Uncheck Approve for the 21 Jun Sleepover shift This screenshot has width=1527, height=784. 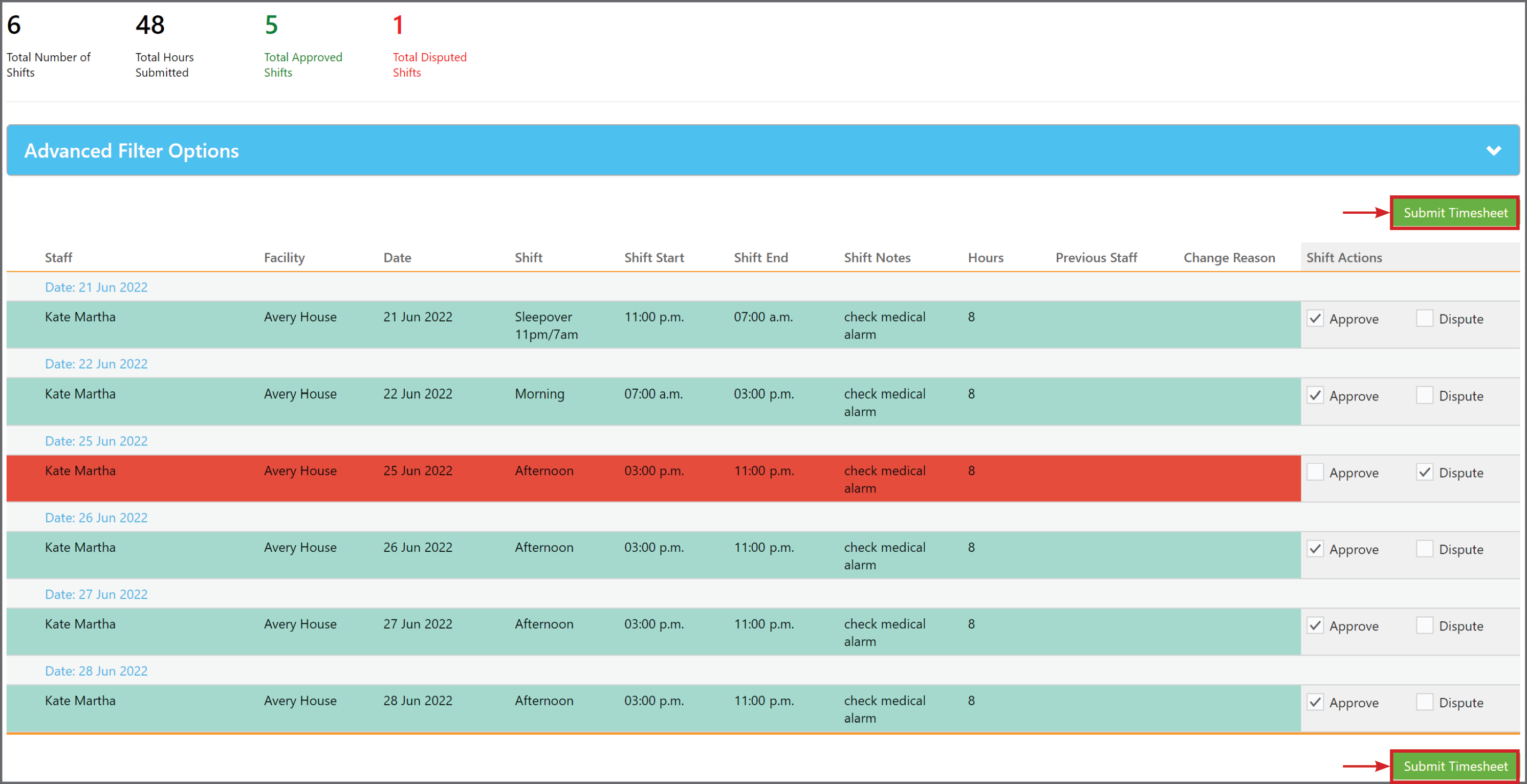[1315, 318]
